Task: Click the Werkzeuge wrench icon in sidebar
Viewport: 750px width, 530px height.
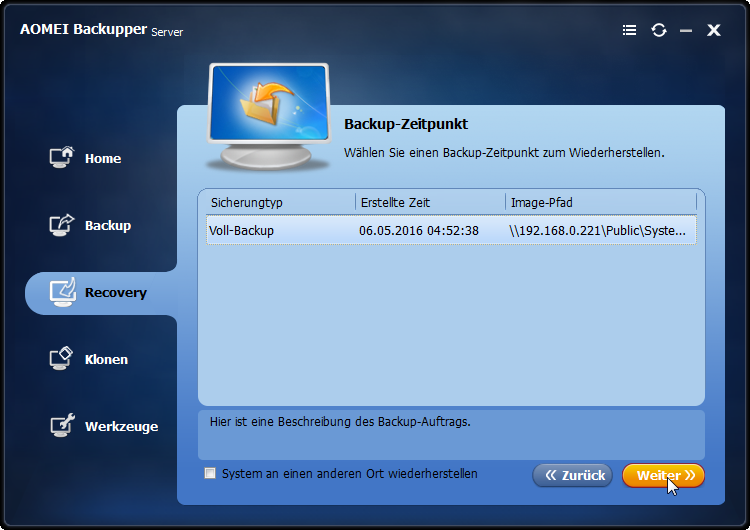Action: [x=63, y=425]
